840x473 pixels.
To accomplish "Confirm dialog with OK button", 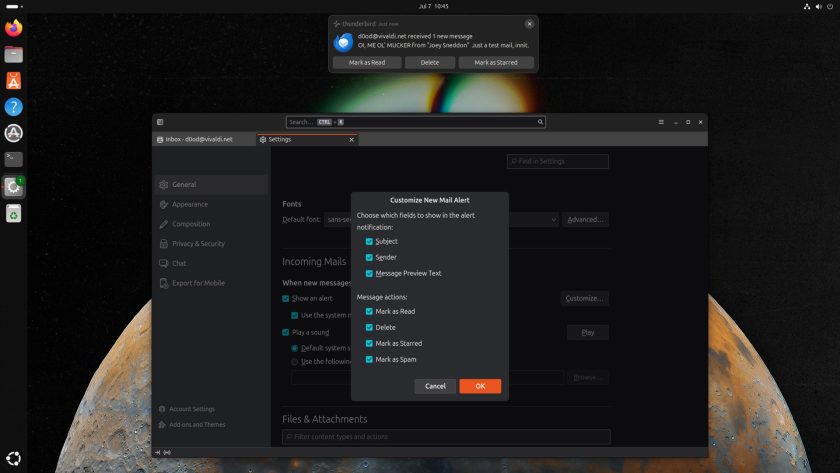I will point(480,386).
